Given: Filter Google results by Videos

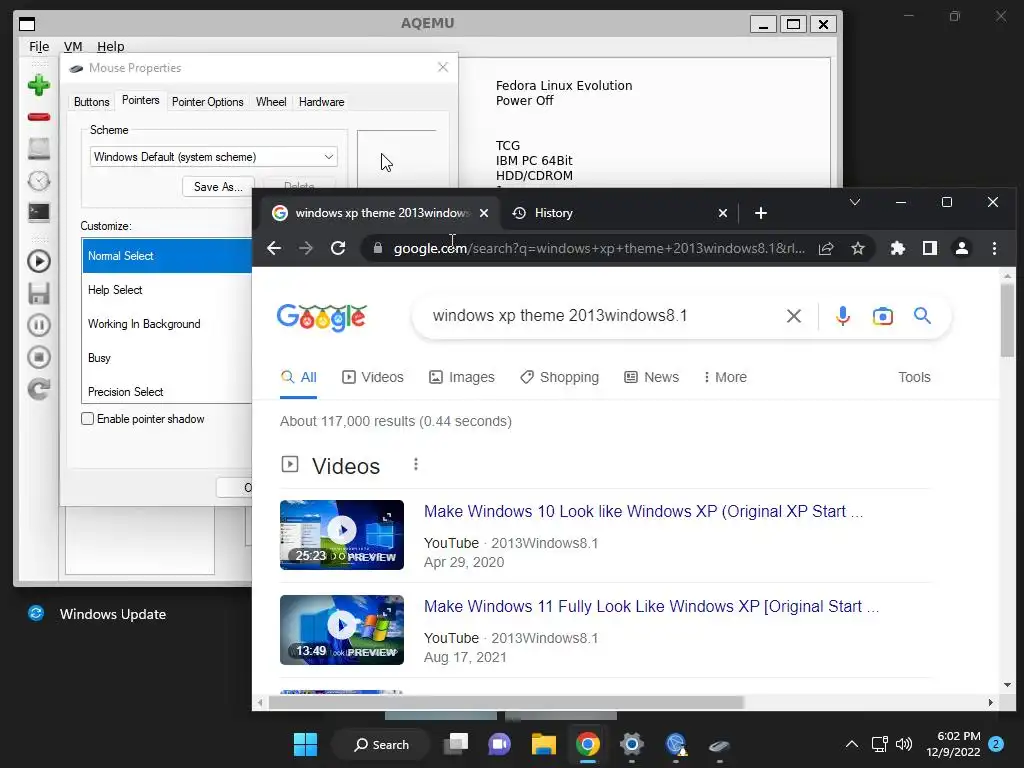Looking at the screenshot, I should pos(373,377).
